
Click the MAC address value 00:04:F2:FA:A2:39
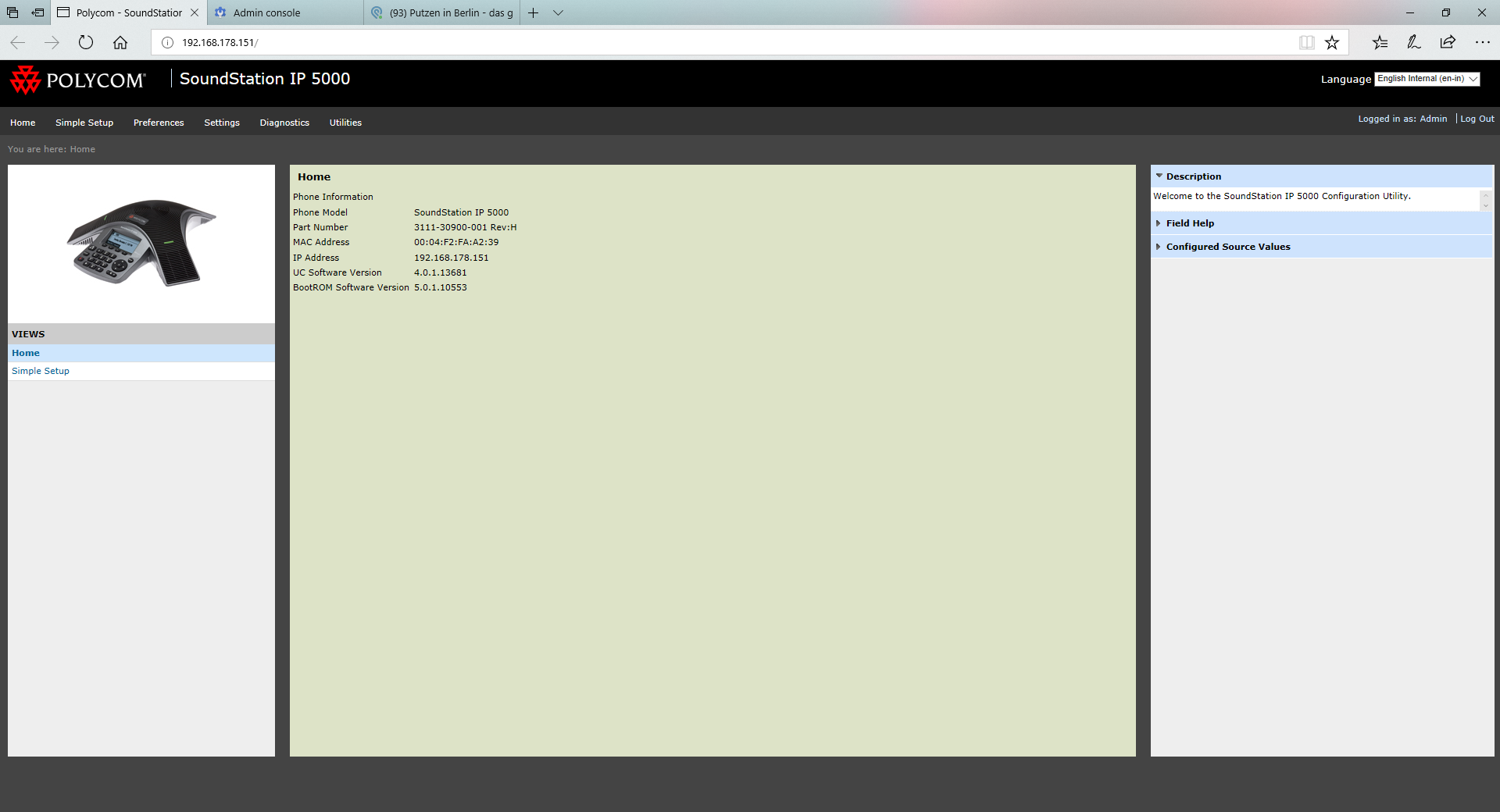(456, 242)
